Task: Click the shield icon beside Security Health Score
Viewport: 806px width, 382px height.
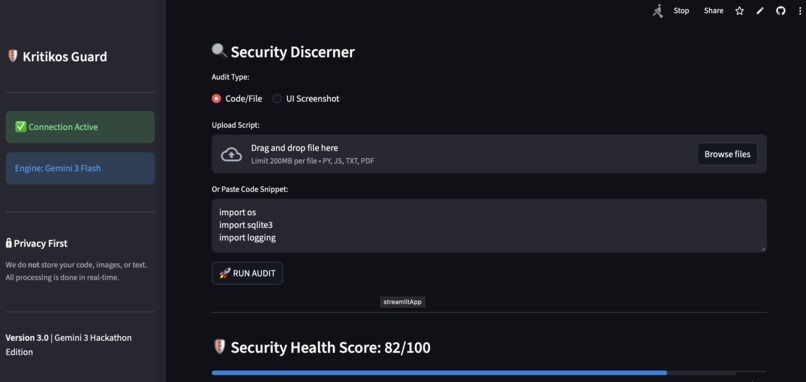Action: click(219, 347)
